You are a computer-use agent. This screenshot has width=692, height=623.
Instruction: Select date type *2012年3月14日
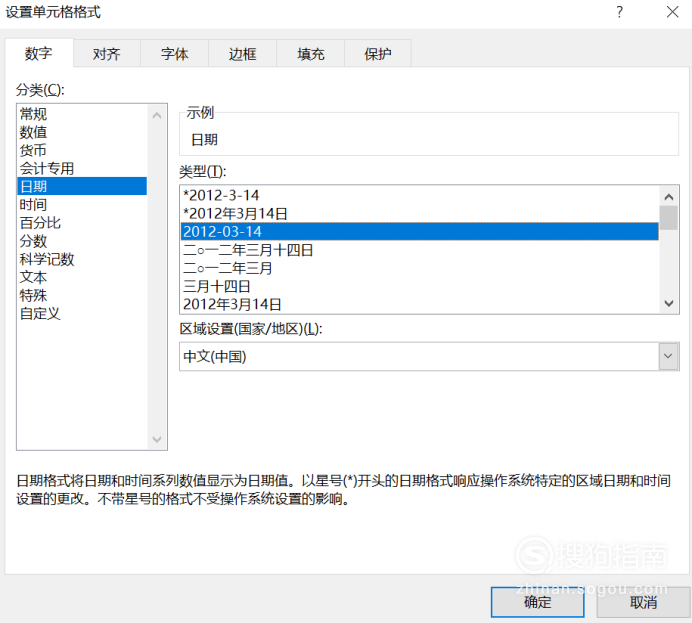[420, 213]
